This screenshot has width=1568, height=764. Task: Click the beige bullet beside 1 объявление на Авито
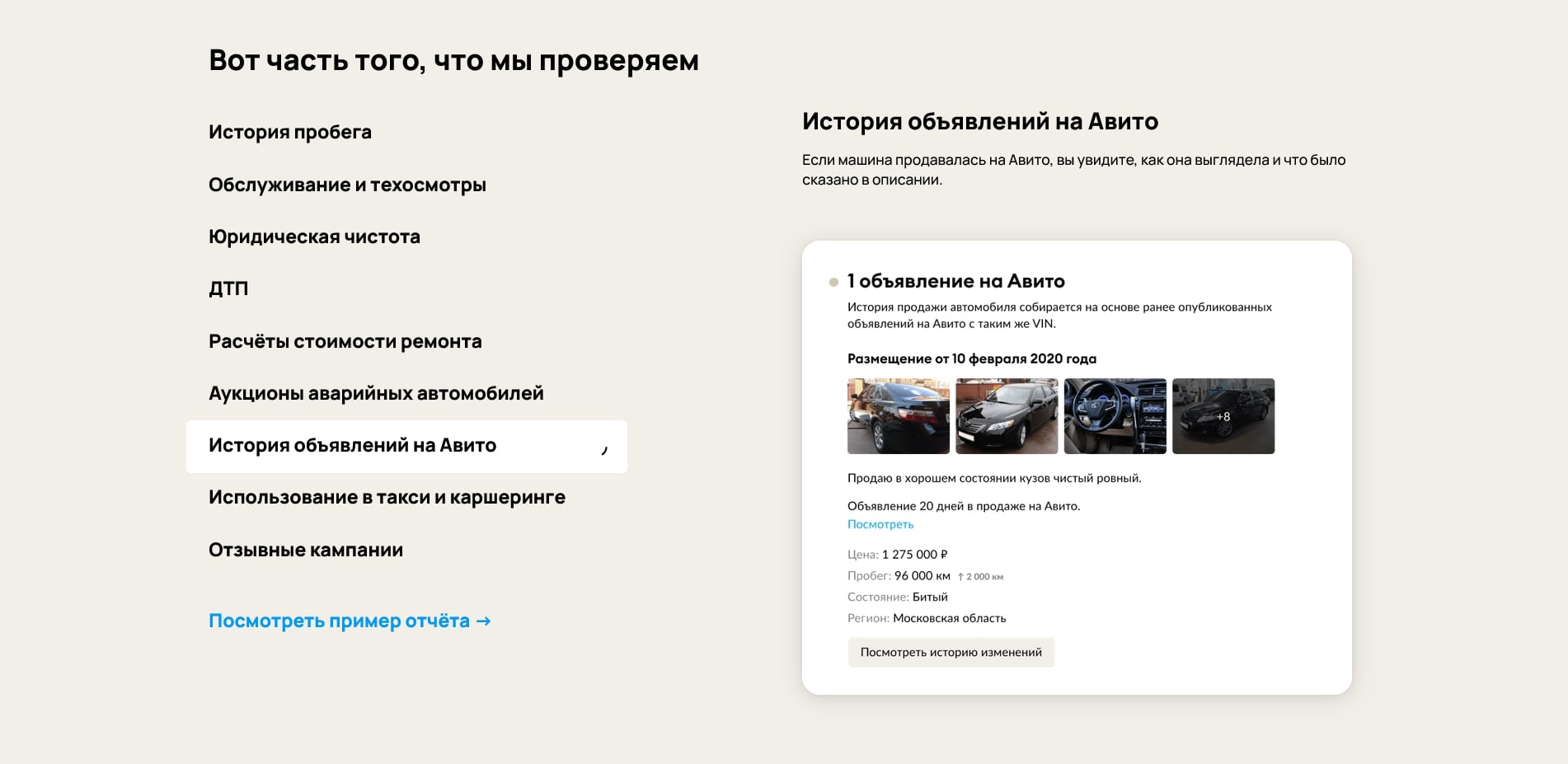coord(833,282)
